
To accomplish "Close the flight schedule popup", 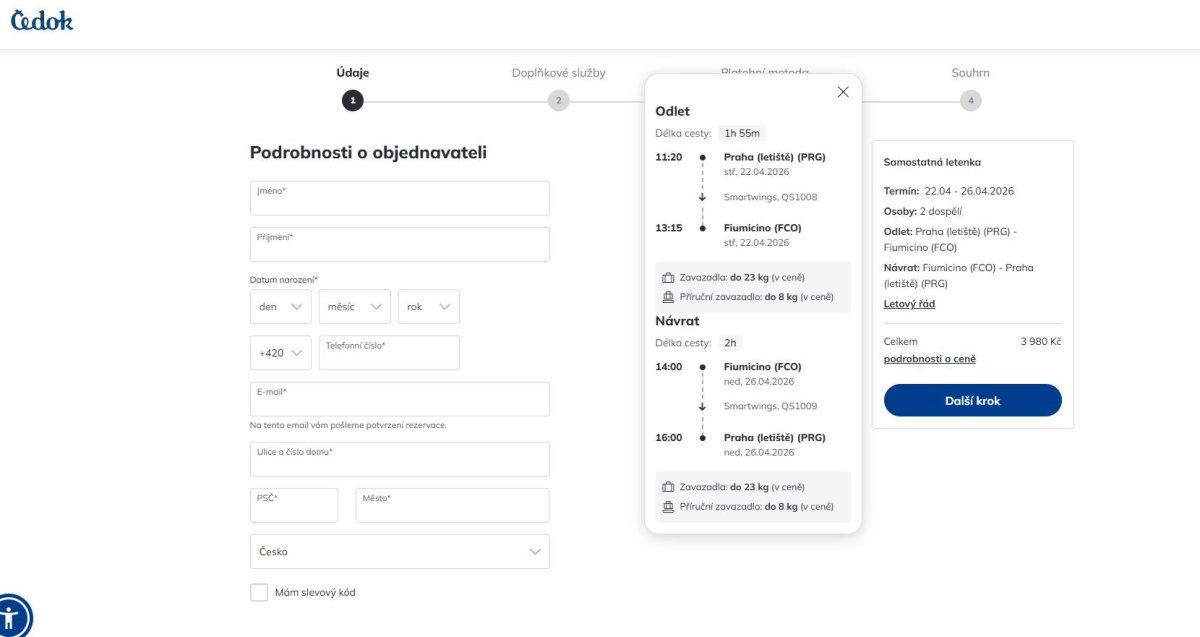I will click(x=843, y=92).
